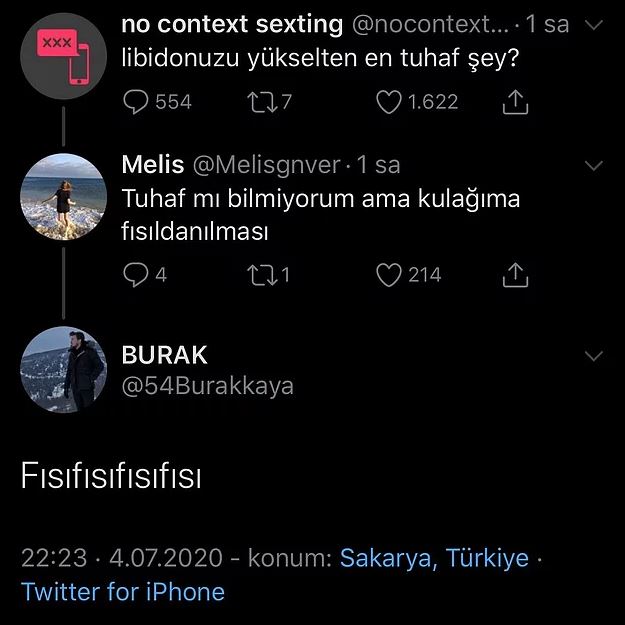Image resolution: width=625 pixels, height=625 pixels.
Task: Like Melis's tweet with 214 likes
Action: click(388, 274)
